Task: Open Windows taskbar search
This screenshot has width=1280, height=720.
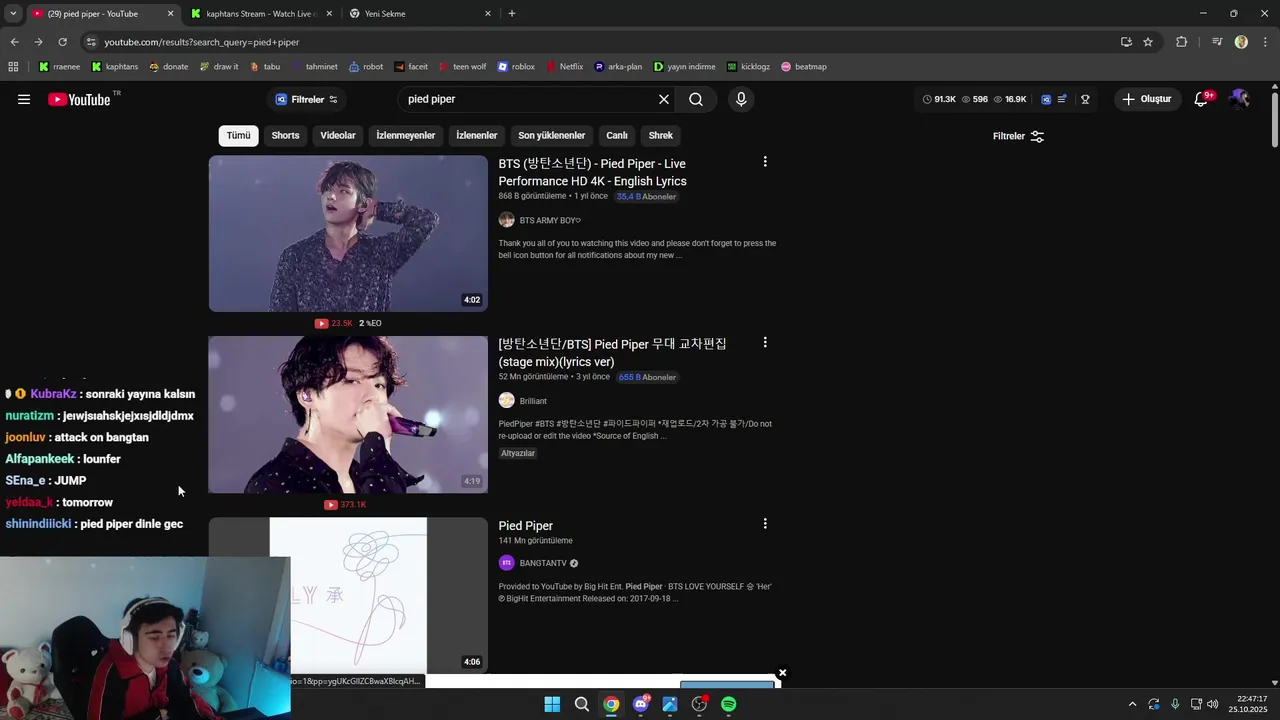Action: pyautogui.click(x=581, y=704)
